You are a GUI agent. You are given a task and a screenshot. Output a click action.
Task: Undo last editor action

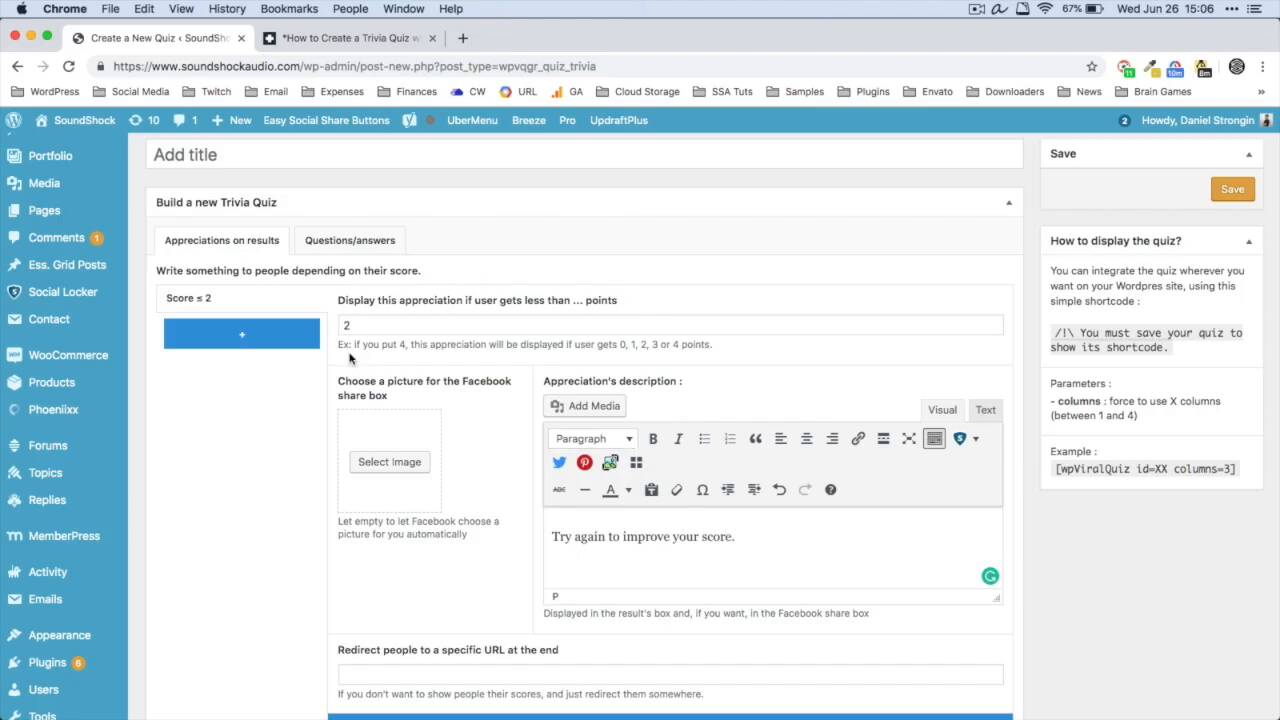pyautogui.click(x=779, y=490)
